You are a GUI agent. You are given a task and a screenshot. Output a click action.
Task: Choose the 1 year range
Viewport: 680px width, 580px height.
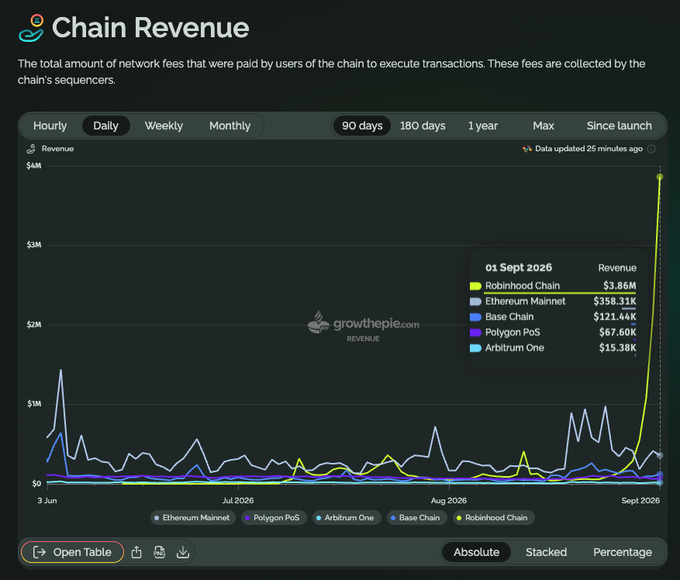[x=483, y=126]
